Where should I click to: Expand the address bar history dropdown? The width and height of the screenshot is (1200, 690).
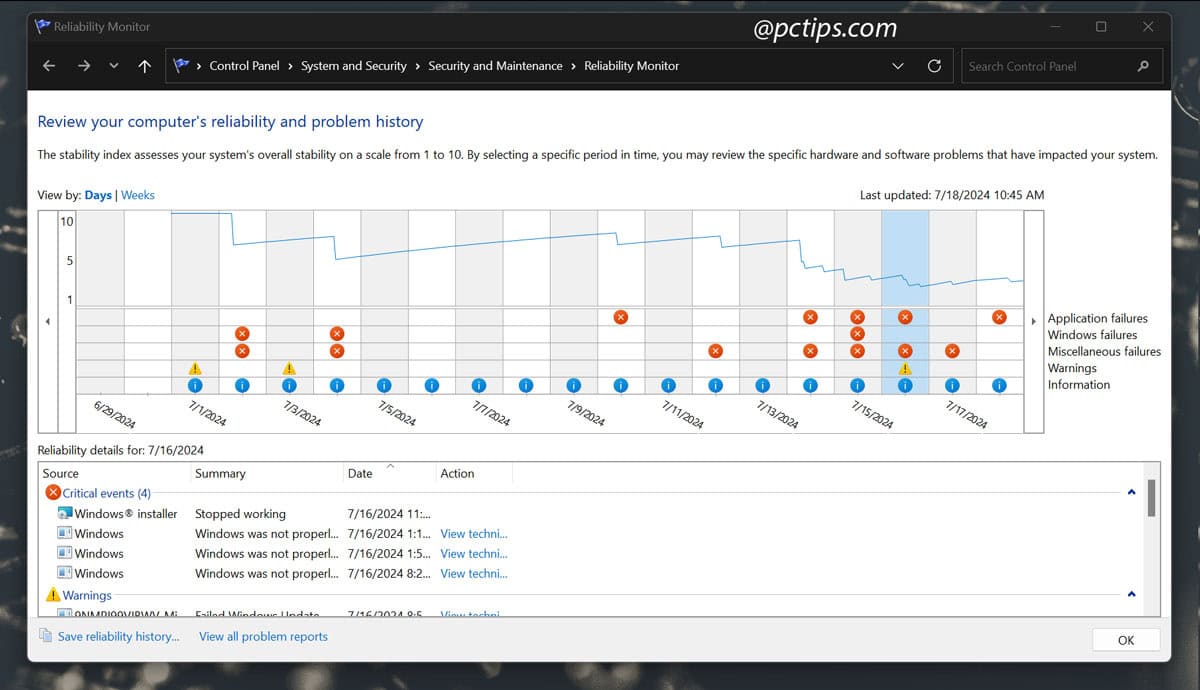click(x=896, y=66)
